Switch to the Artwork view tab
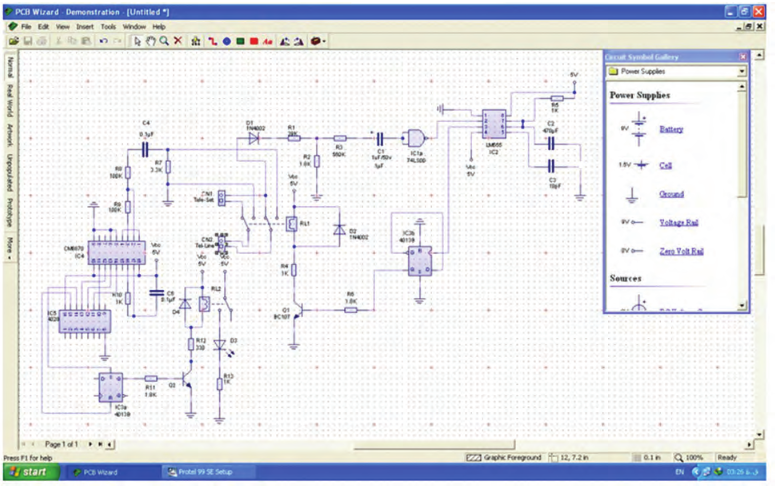 10,135
